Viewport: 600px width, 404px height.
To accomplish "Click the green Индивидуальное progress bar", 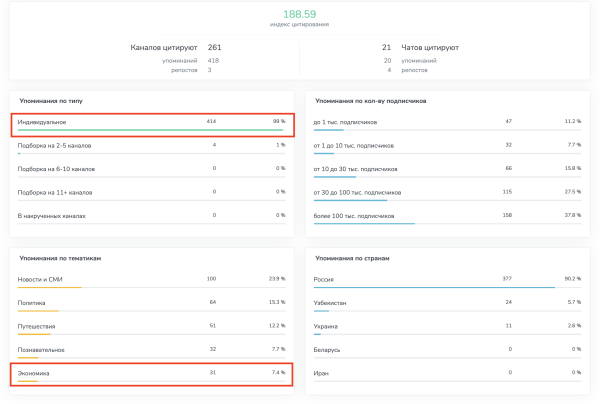I will click(x=150, y=131).
